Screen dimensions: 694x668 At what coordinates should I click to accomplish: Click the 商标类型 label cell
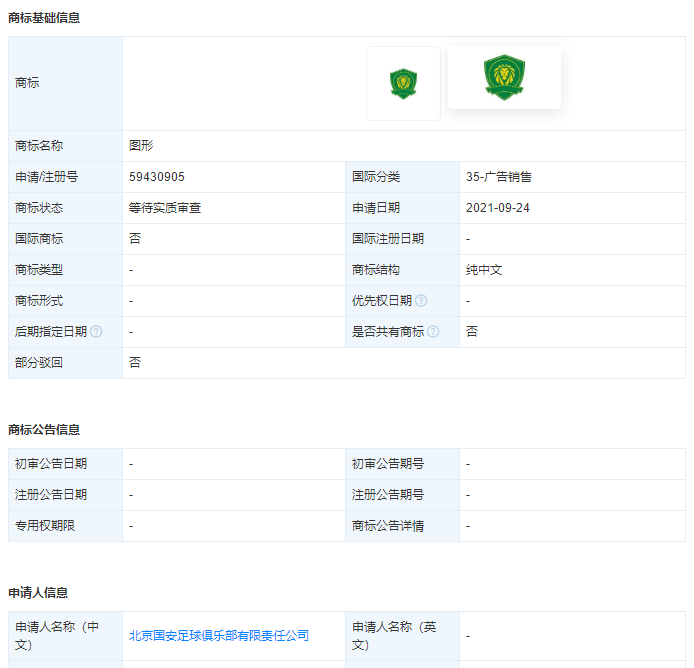(x=66, y=270)
